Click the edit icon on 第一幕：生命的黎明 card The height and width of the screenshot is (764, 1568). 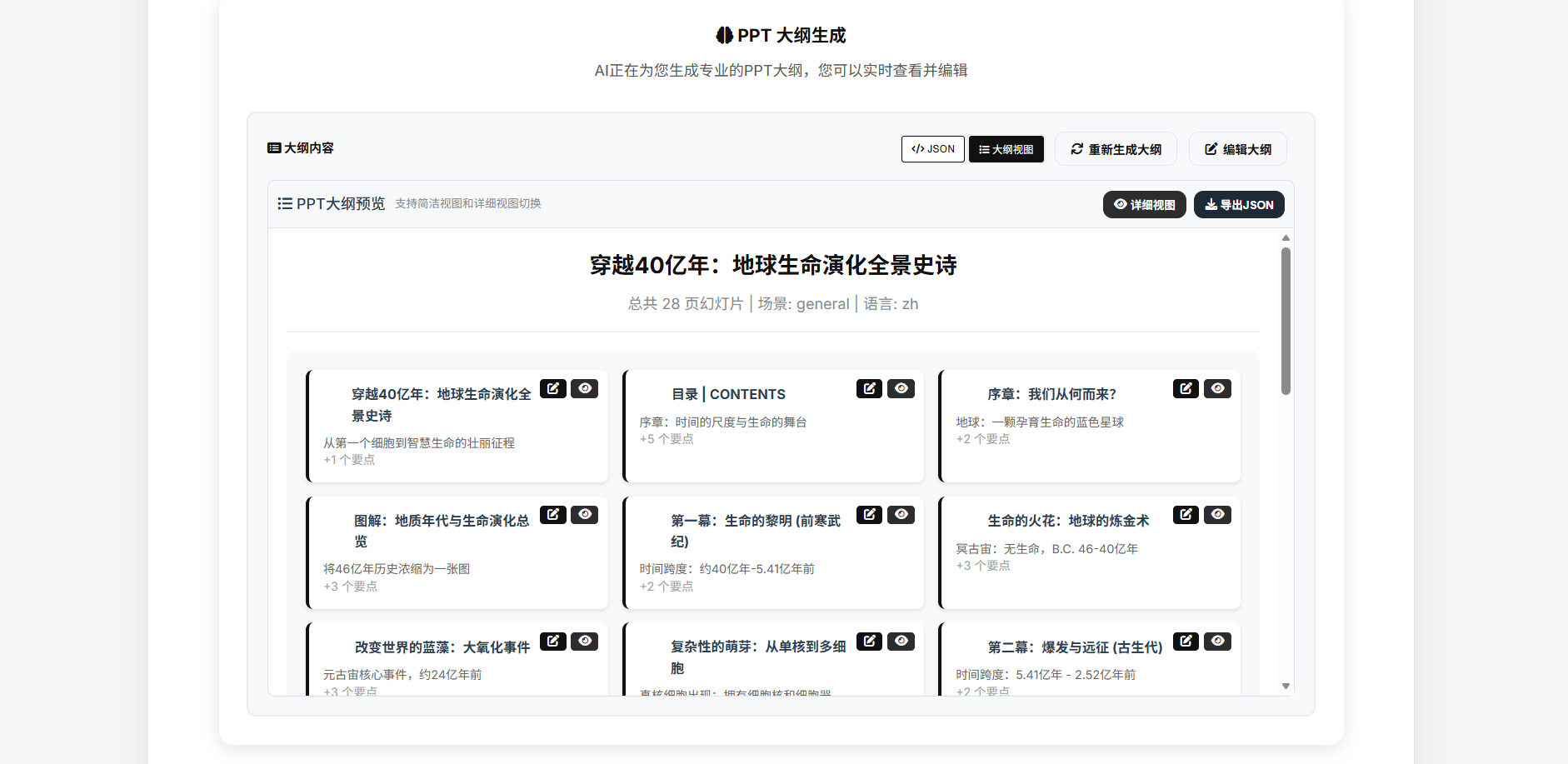click(x=869, y=515)
